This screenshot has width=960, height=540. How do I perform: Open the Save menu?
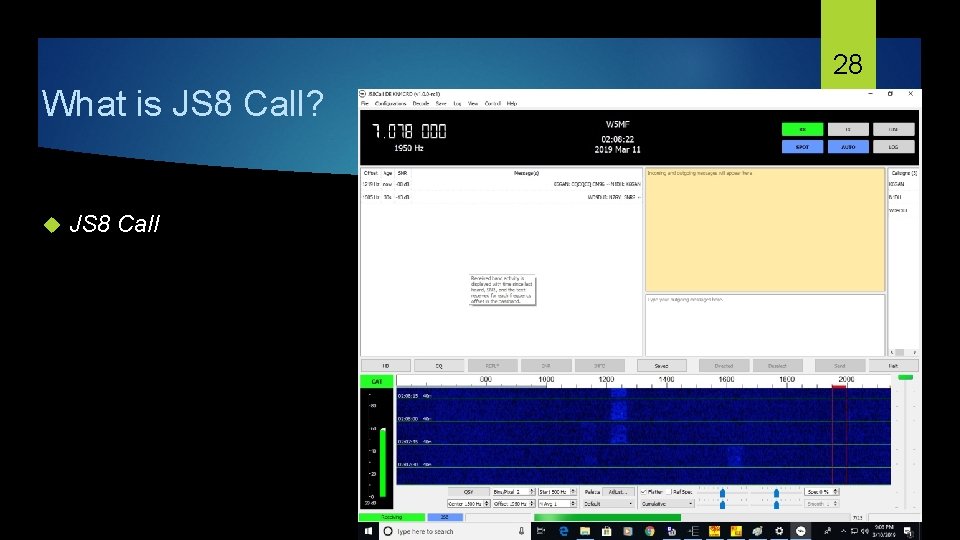tap(441, 103)
